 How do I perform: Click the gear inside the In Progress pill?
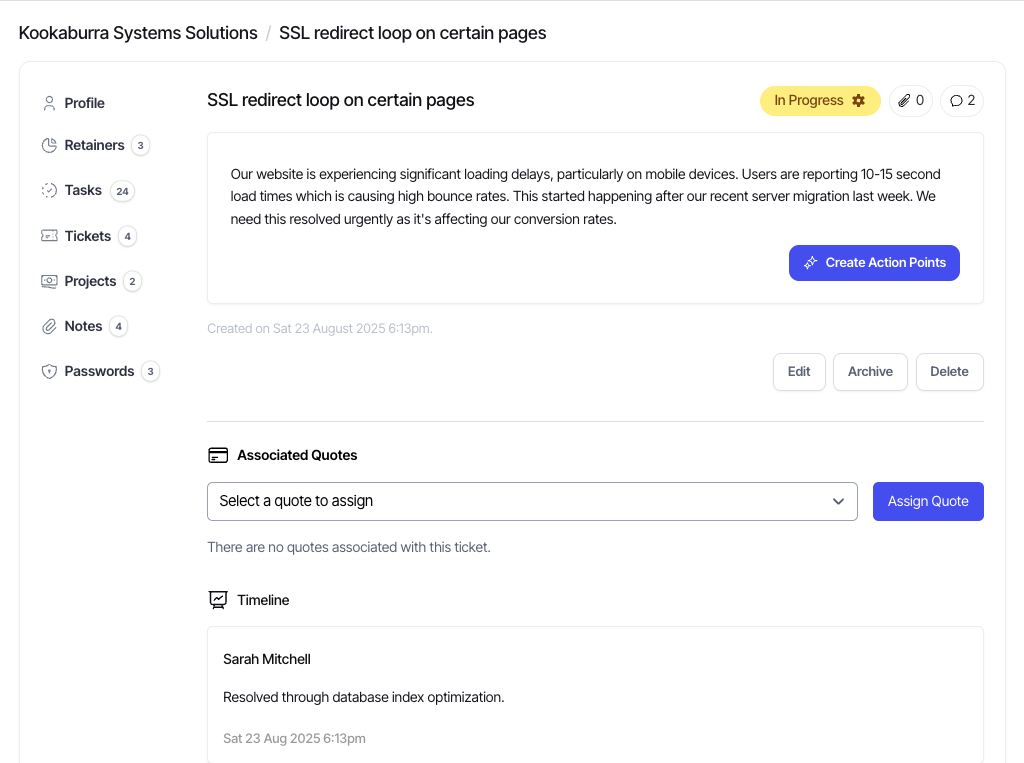click(x=858, y=100)
